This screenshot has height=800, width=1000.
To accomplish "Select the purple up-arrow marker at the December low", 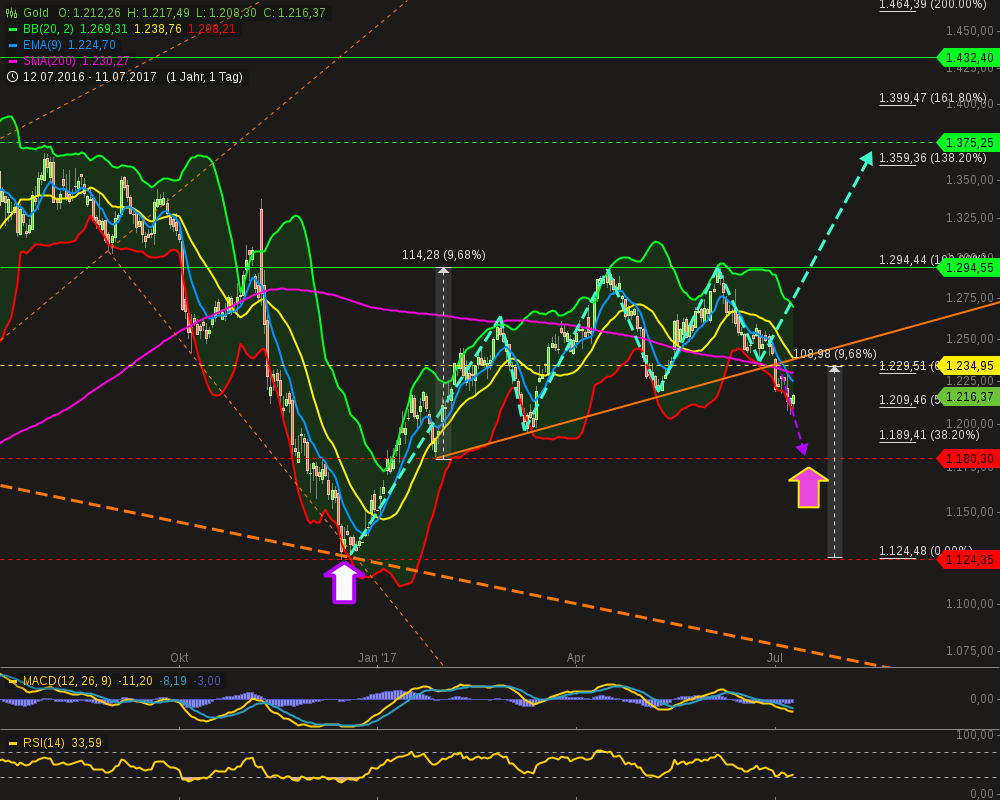I will pos(345,580).
